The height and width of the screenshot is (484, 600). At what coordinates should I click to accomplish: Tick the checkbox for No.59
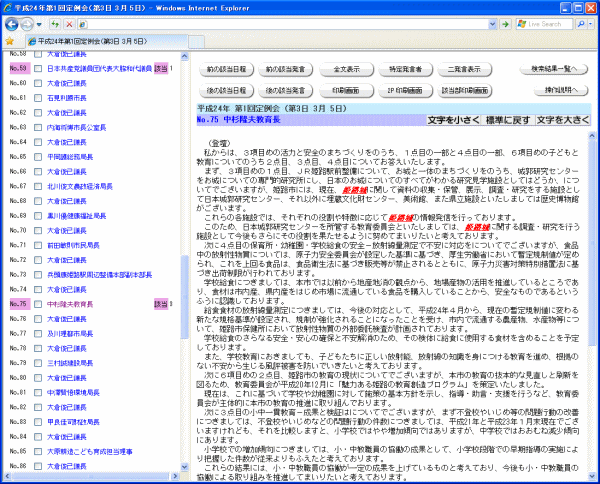38,69
